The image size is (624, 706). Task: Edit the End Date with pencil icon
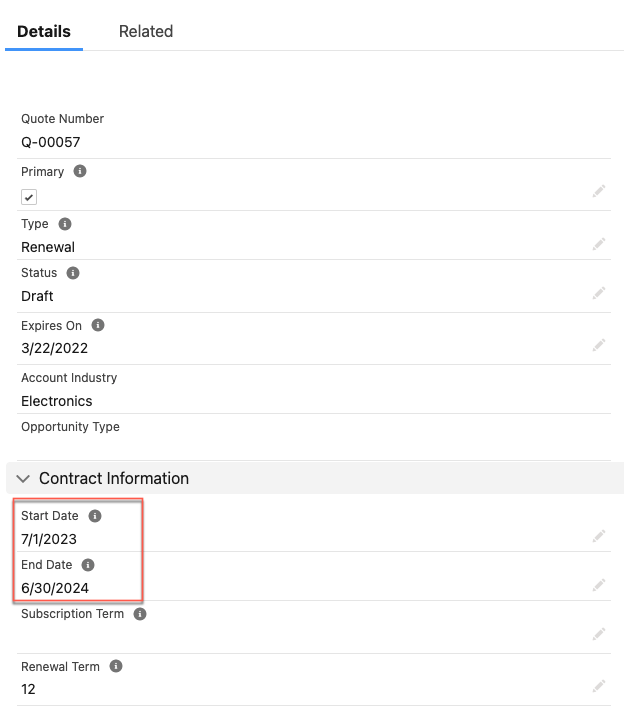point(598,585)
